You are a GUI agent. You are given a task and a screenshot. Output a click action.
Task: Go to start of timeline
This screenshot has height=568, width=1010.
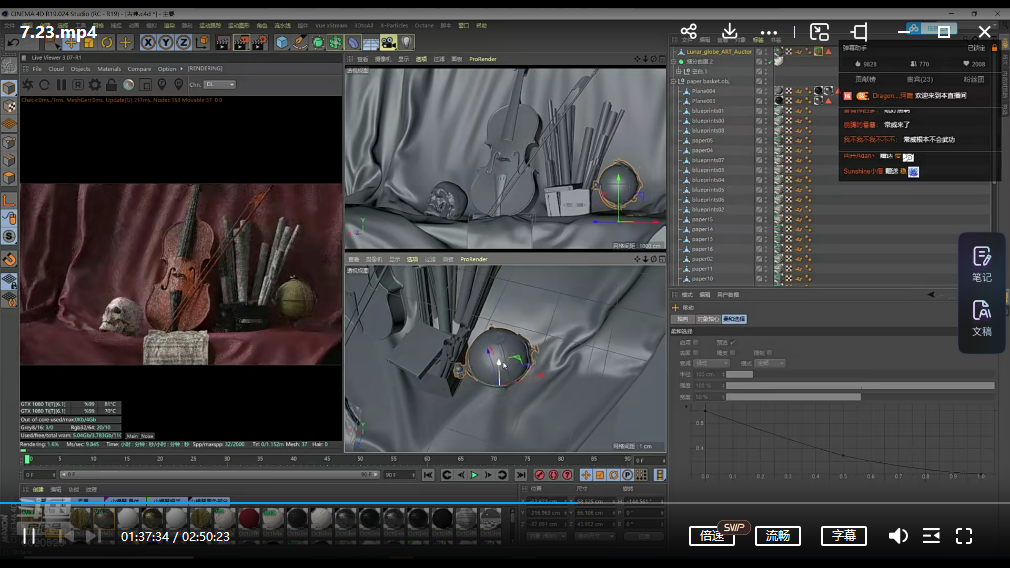click(x=428, y=475)
